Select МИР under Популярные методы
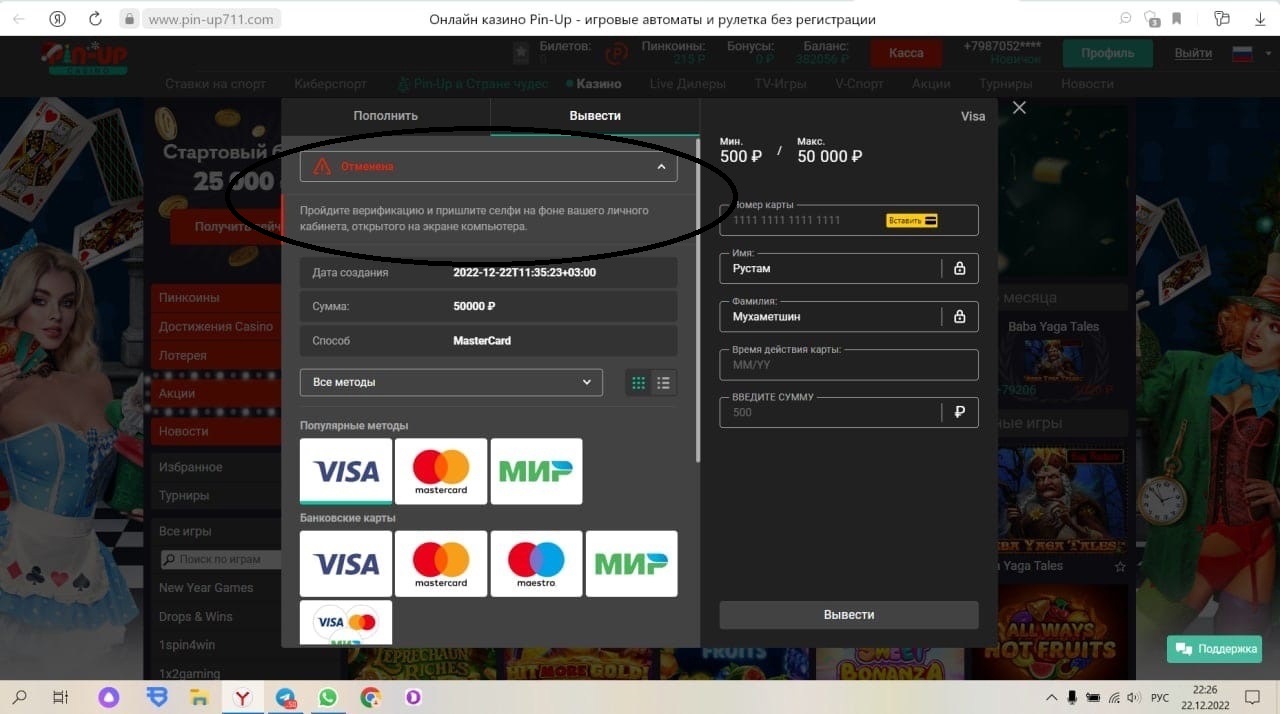1280x714 pixels. (x=536, y=471)
